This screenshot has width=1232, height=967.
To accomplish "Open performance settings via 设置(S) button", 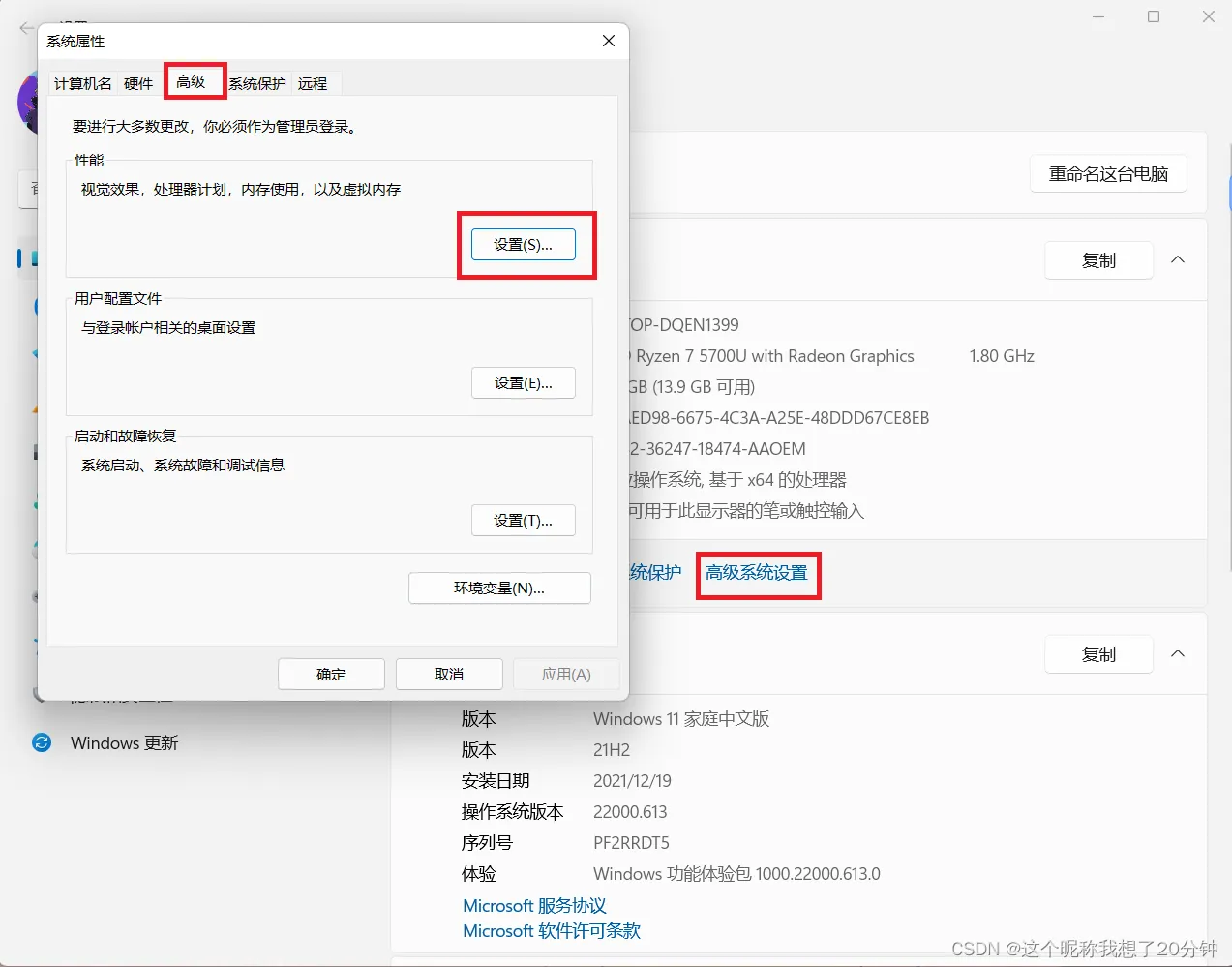I will 524,245.
